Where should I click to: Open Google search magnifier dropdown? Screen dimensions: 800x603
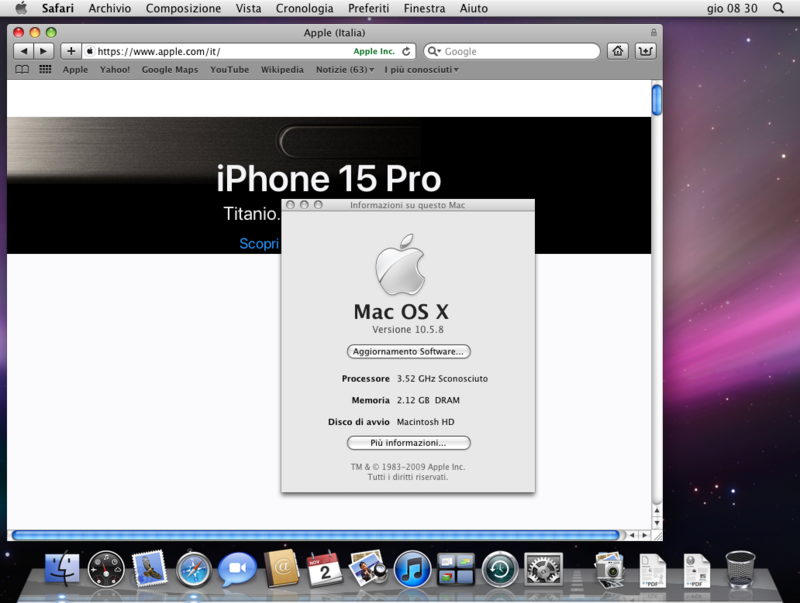coord(434,51)
